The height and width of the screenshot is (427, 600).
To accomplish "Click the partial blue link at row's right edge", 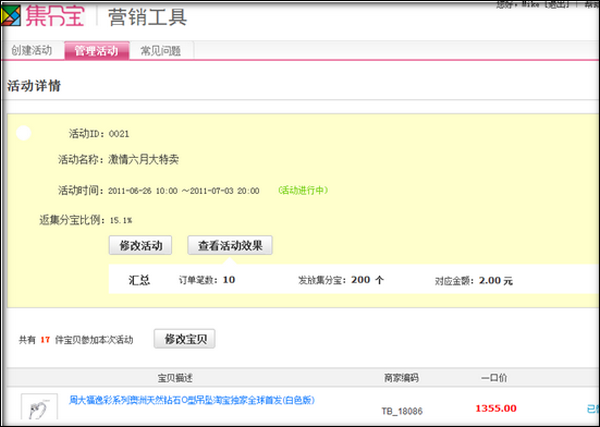I will click(593, 408).
